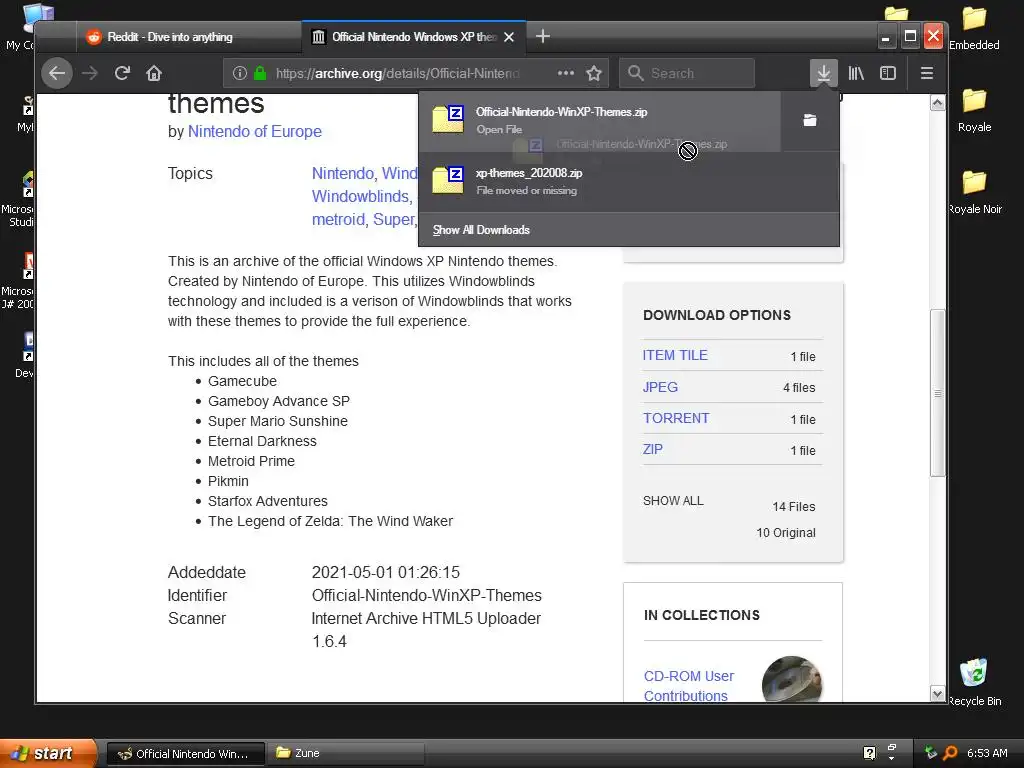This screenshot has width=1024, height=768.
Task: Click the page scrollbar down arrow
Action: 938,694
